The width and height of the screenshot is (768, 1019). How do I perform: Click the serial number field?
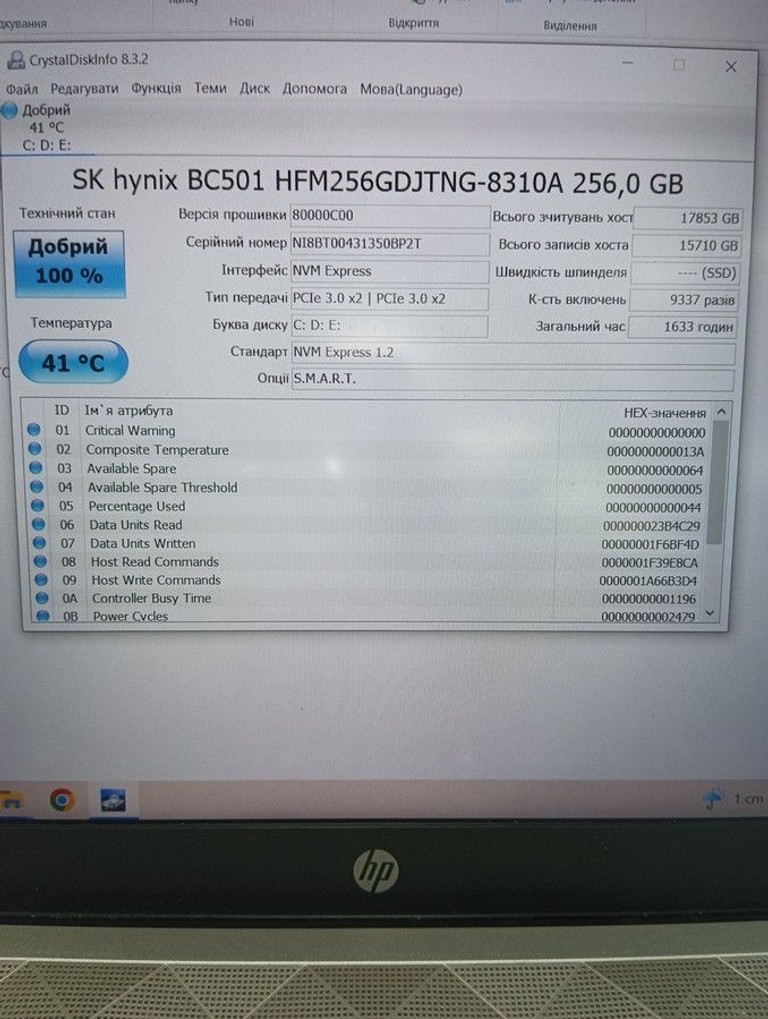389,244
